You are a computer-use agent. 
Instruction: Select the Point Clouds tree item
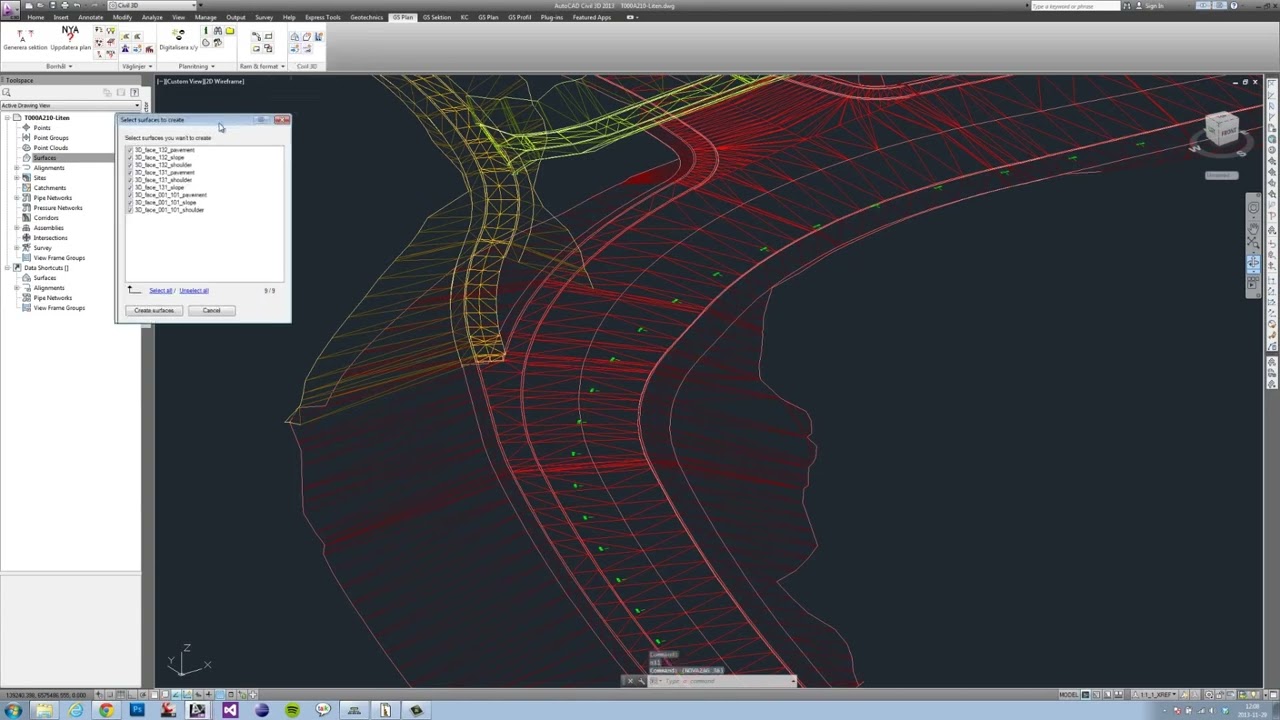pyautogui.click(x=51, y=148)
